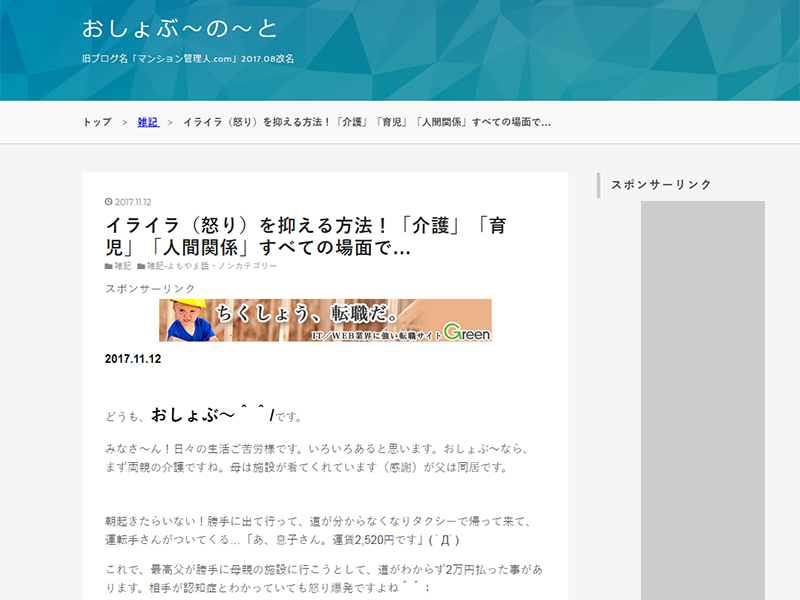Click the breadcrumb text イライラ（怒り）を抑える方法

[367, 122]
